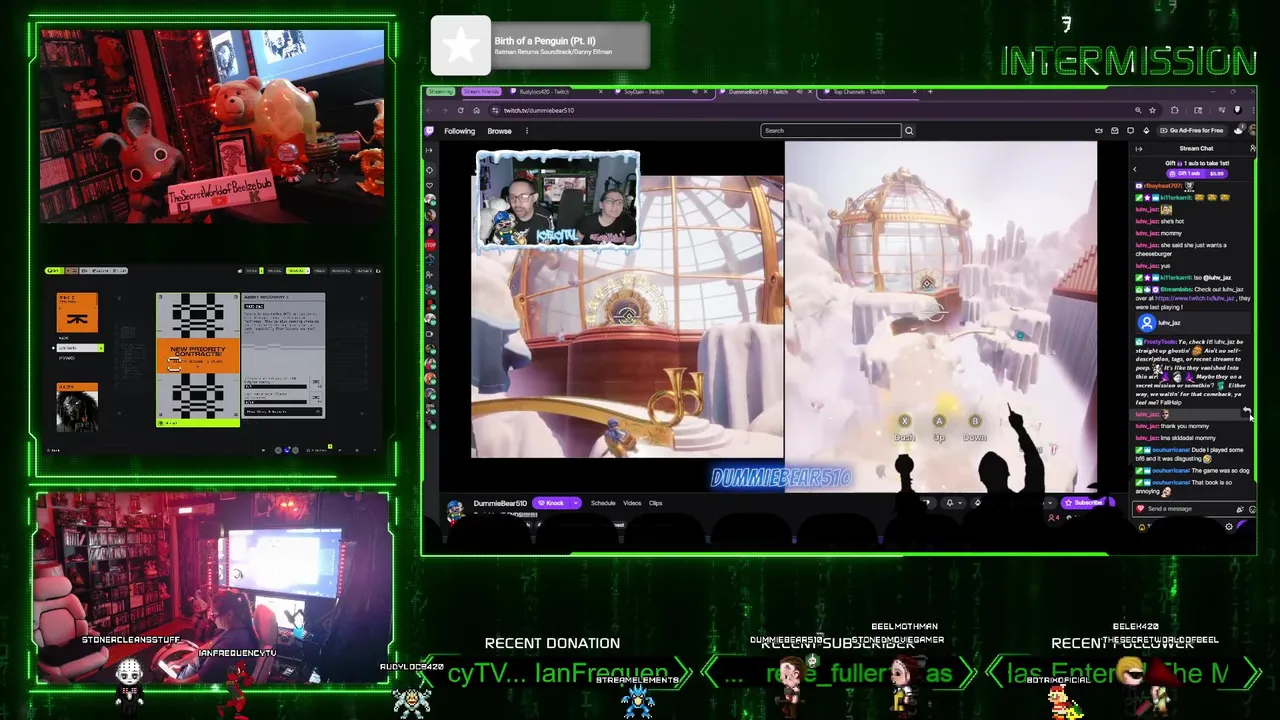The image size is (1280, 720).
Task: Toggle channel notifications bell
Action: click(950, 503)
